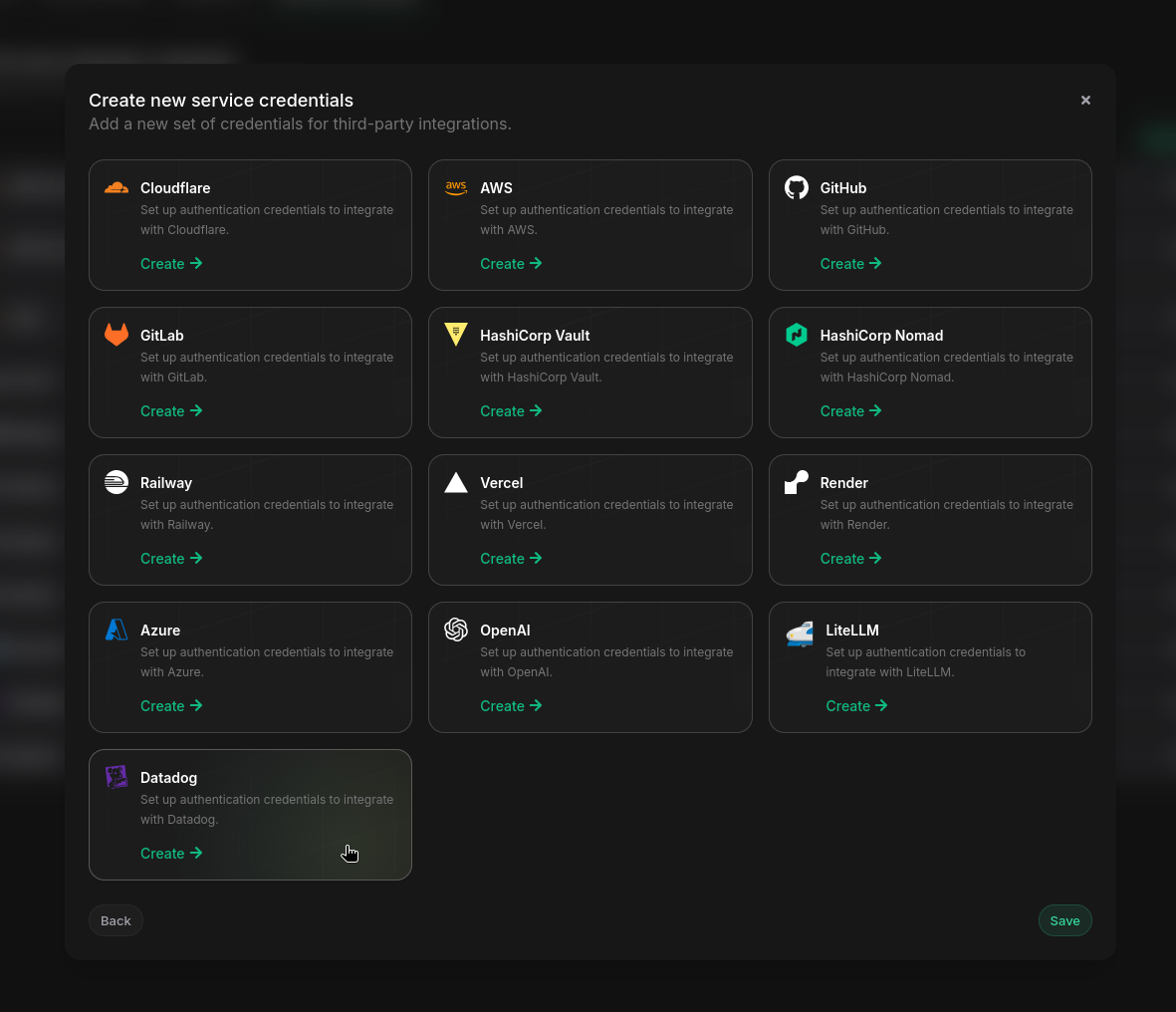Go back with the Back button
The image size is (1176, 1012).
116,920
